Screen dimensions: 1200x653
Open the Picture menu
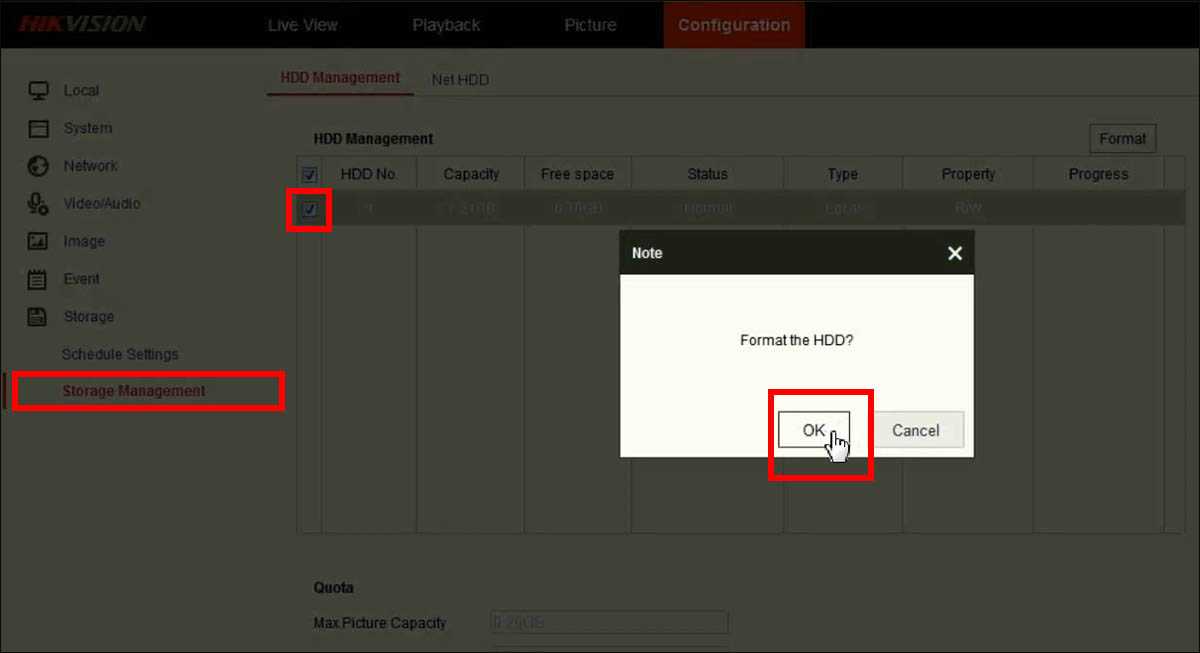pos(590,25)
